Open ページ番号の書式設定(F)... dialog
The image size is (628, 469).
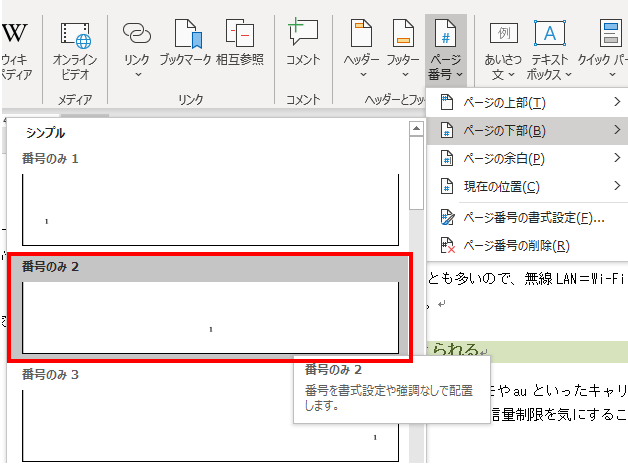click(527, 217)
